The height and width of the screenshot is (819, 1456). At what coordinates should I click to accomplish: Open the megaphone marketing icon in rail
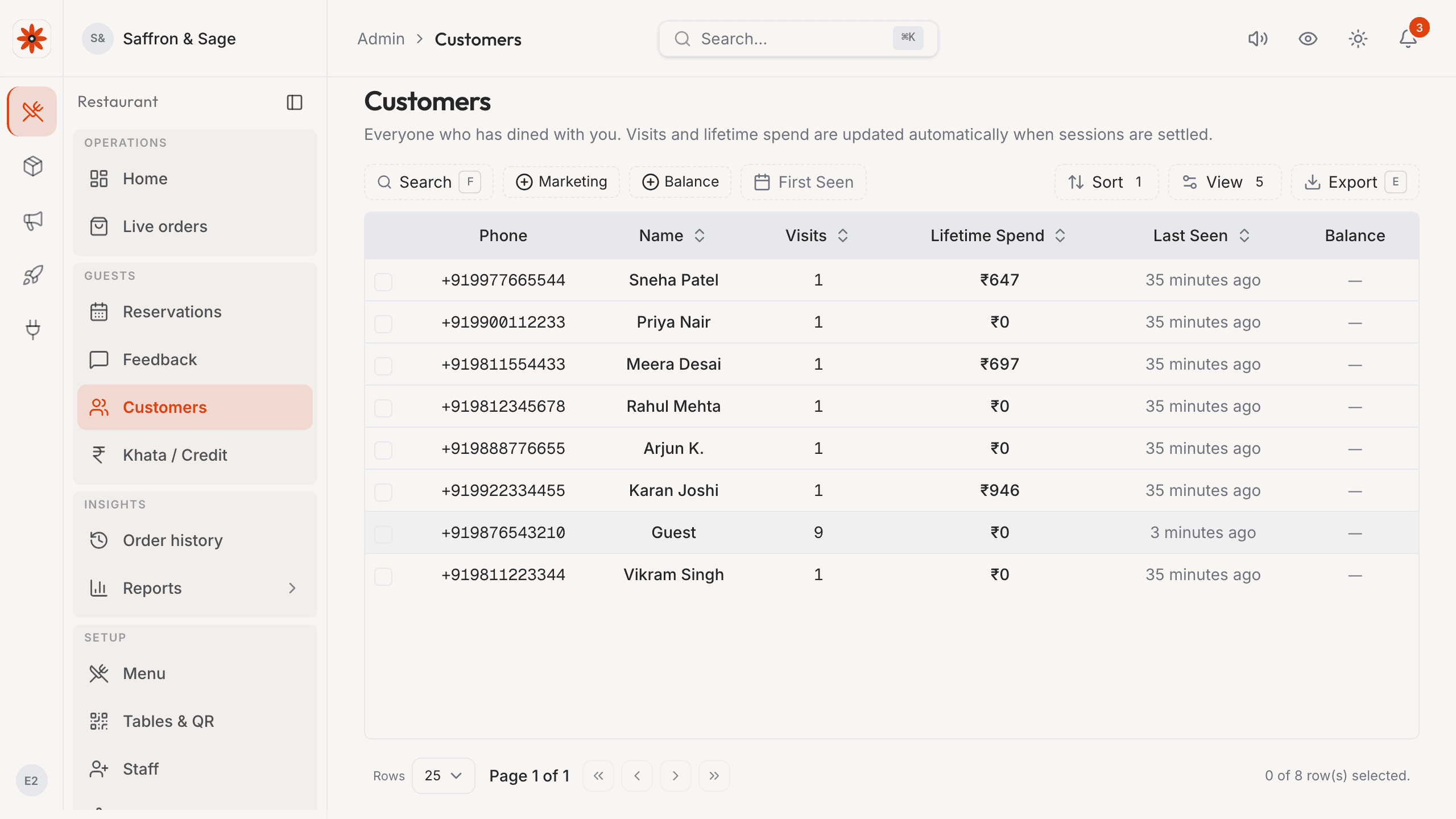(32, 221)
